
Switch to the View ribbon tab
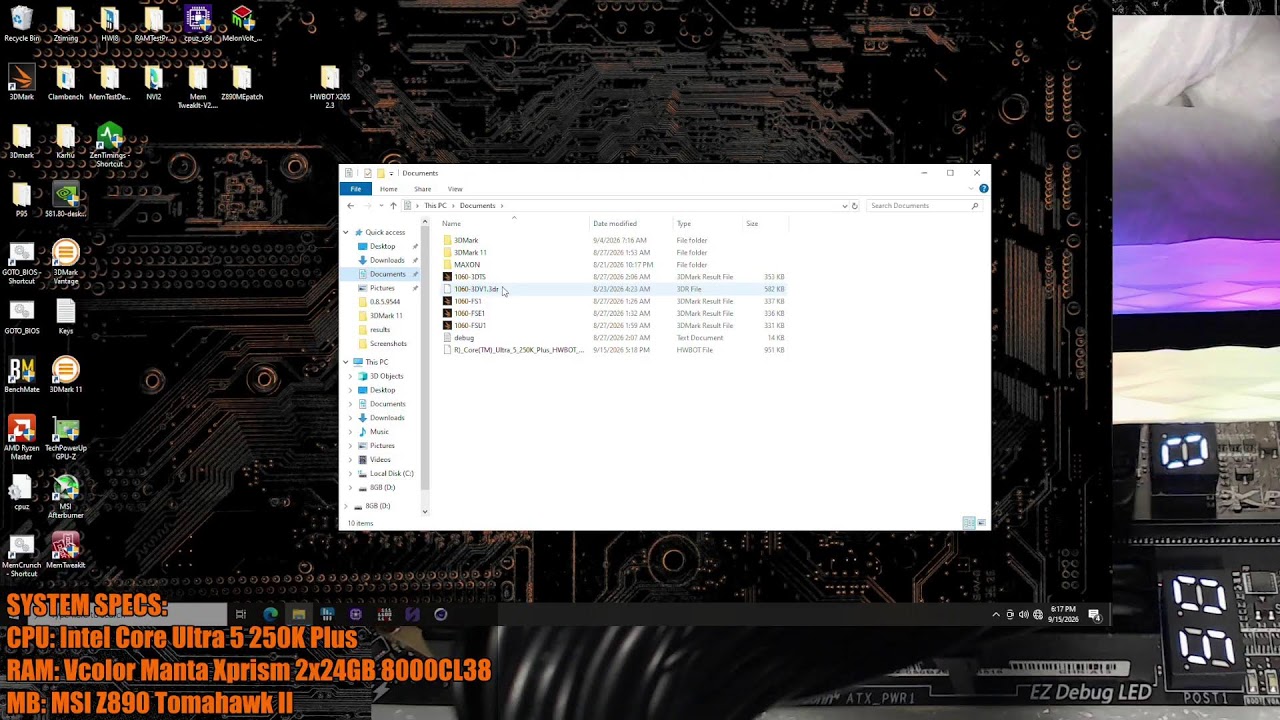455,189
